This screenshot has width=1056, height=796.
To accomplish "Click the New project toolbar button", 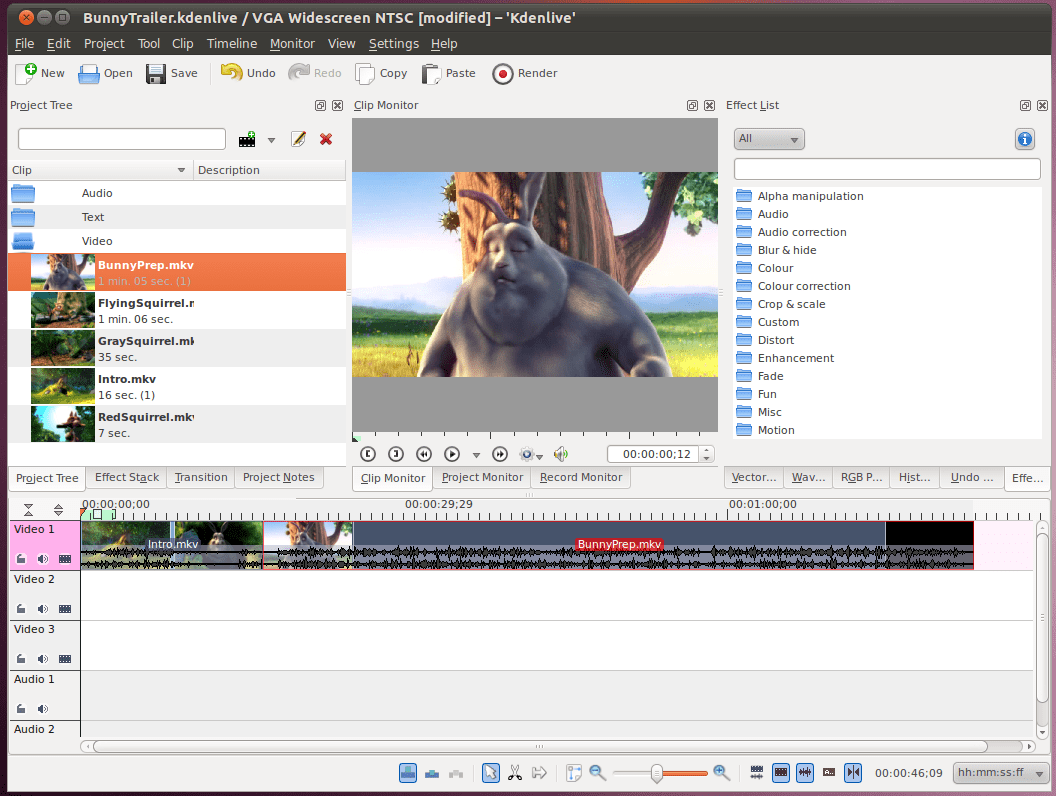I will click(x=40, y=73).
